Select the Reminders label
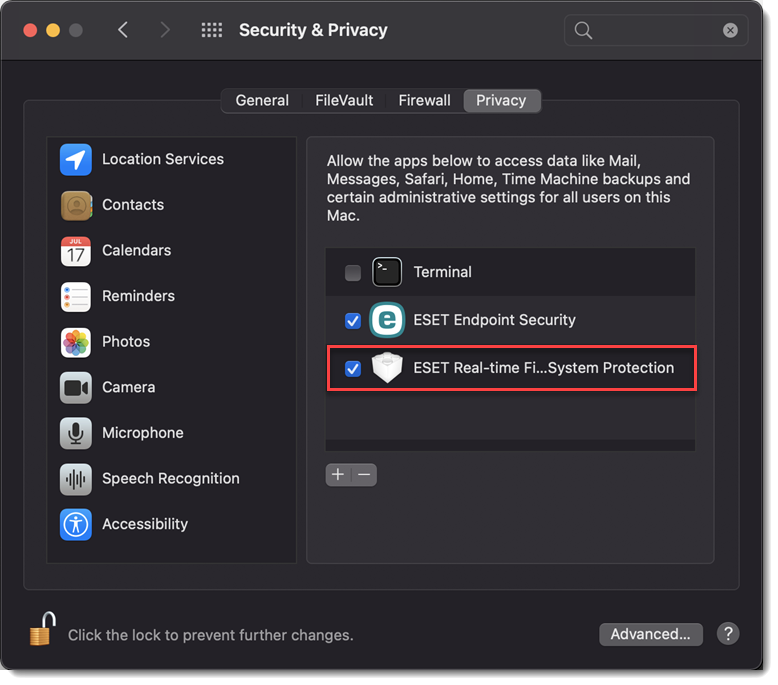Screen dimensions: 778x685 tap(138, 296)
